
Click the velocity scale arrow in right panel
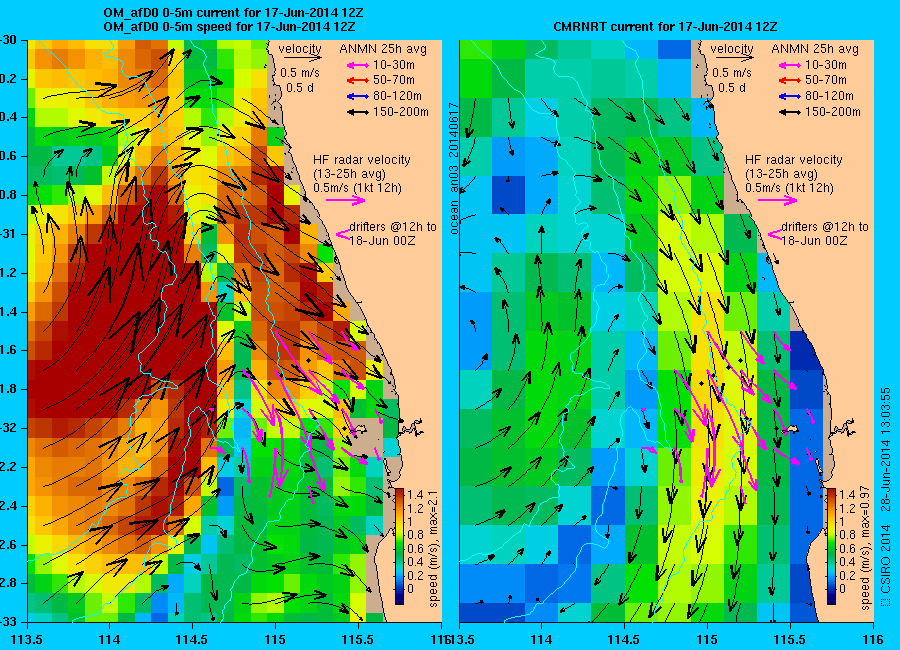click(735, 57)
